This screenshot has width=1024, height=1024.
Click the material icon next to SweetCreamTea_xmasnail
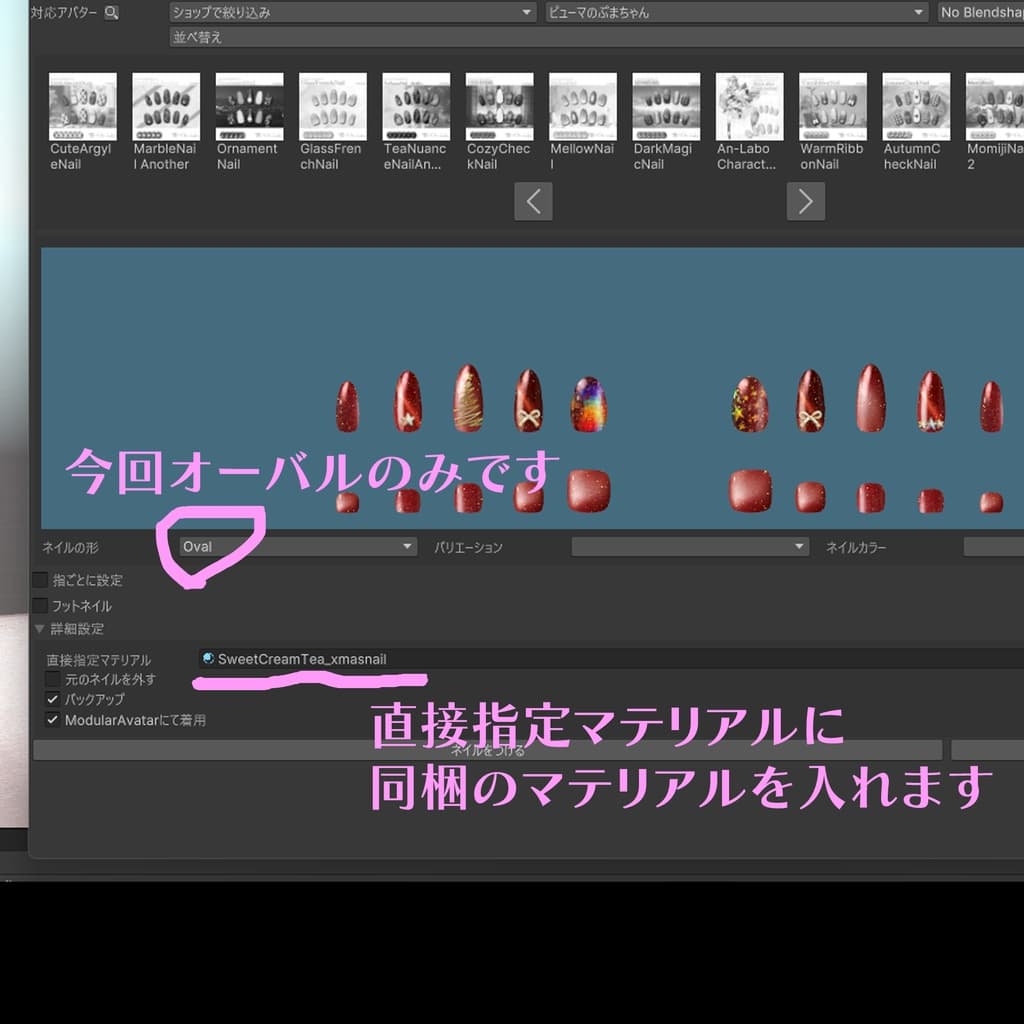208,659
